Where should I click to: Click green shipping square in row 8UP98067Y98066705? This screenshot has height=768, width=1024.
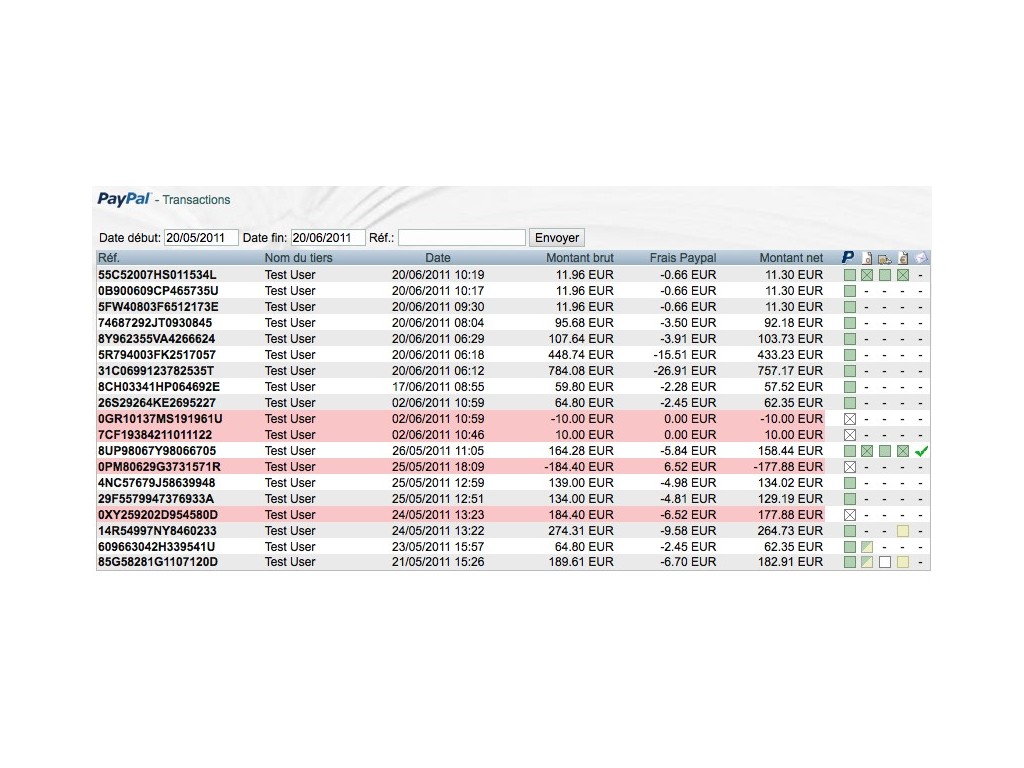click(x=885, y=451)
